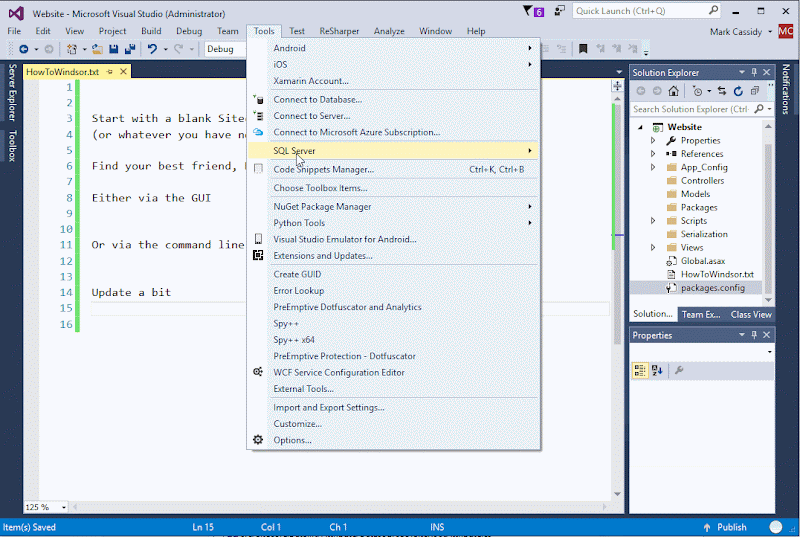
Task: Sort properties alphabetically in Properties panel
Action: (657, 370)
